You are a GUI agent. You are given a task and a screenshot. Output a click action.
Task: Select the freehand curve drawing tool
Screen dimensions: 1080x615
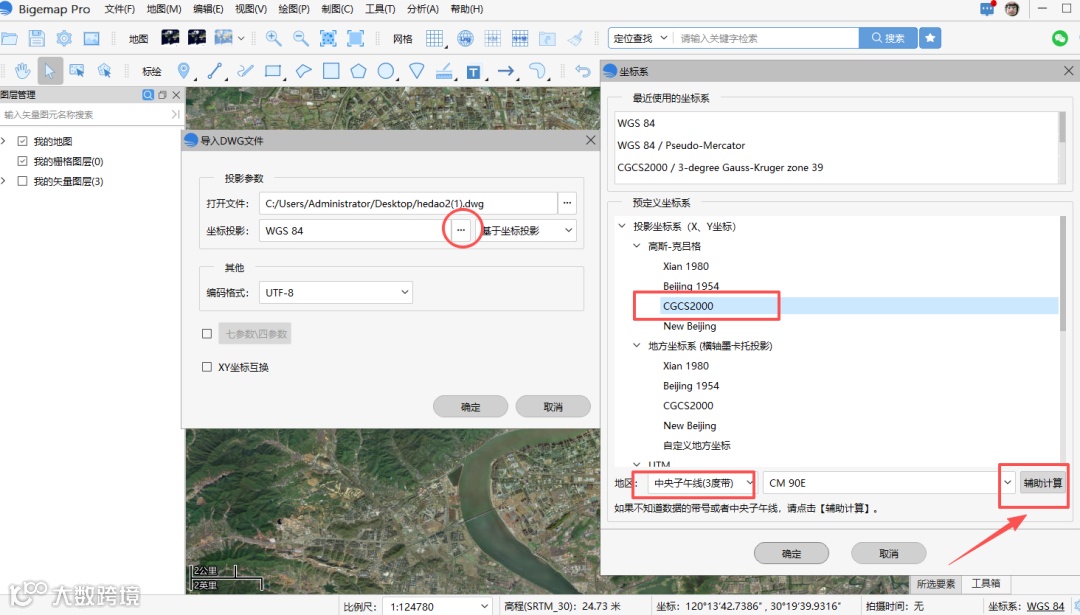pos(245,70)
